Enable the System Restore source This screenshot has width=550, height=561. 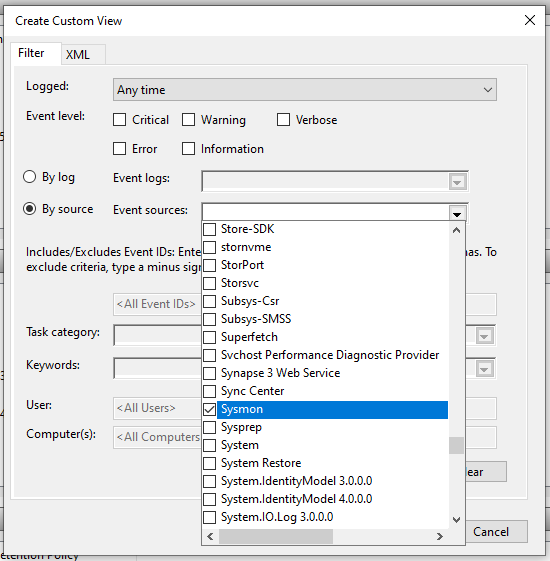(210, 463)
